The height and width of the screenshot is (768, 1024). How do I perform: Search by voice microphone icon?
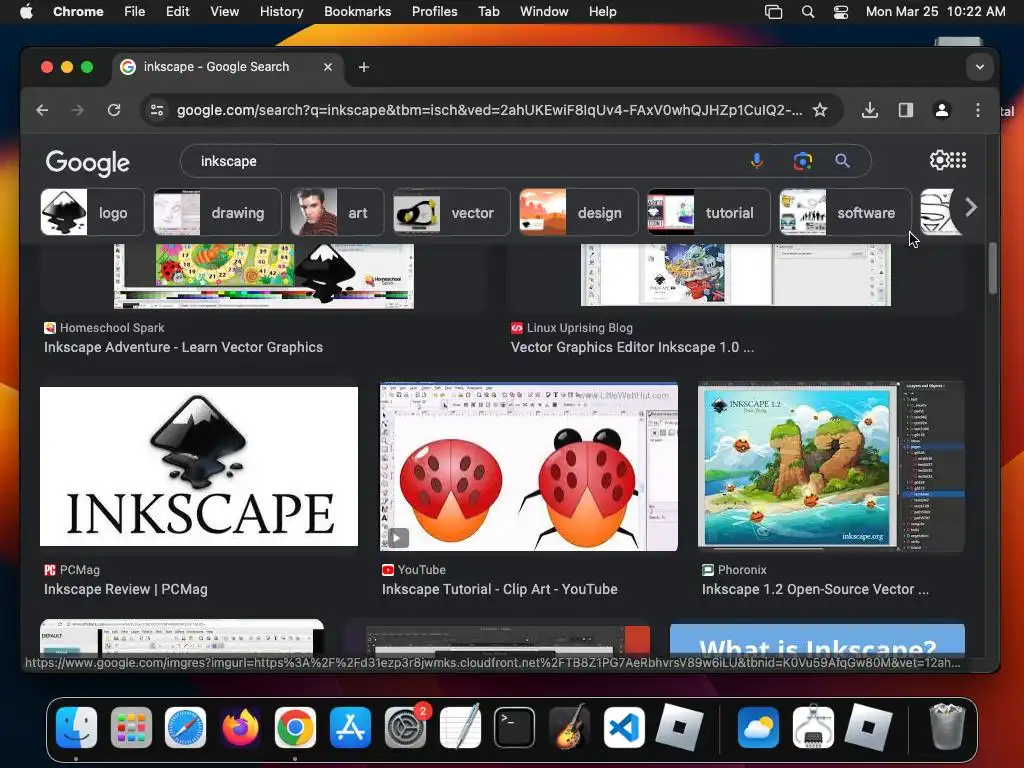(x=757, y=161)
